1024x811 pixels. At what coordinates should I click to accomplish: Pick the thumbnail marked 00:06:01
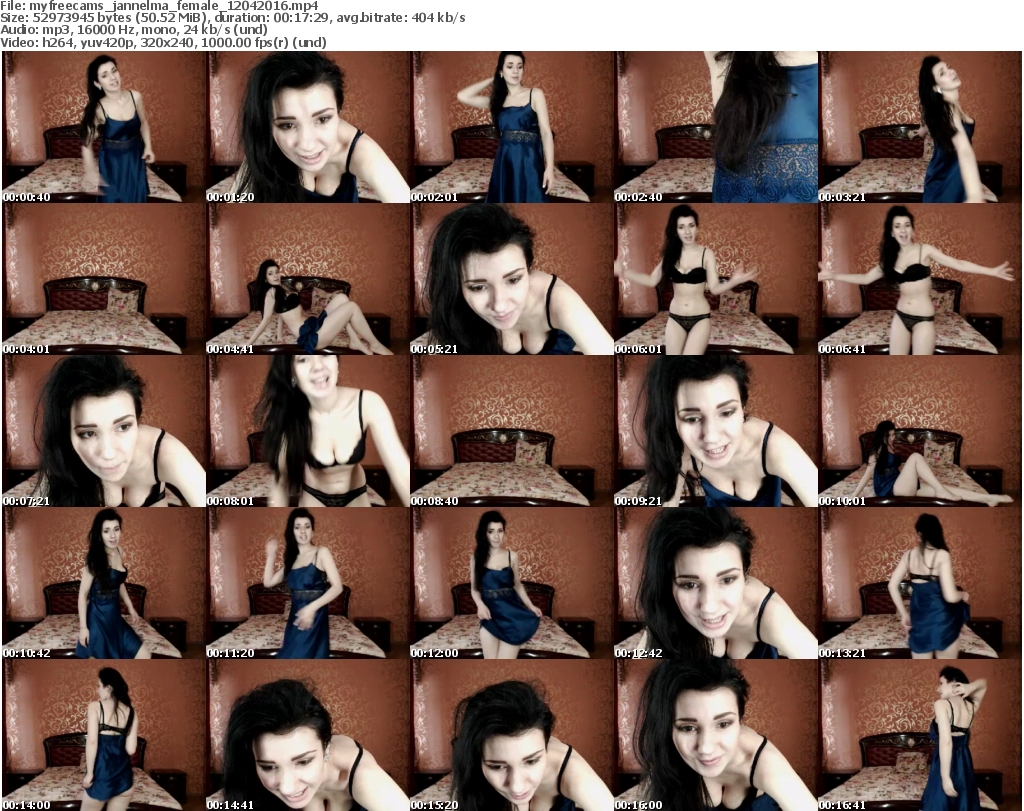[x=716, y=279]
